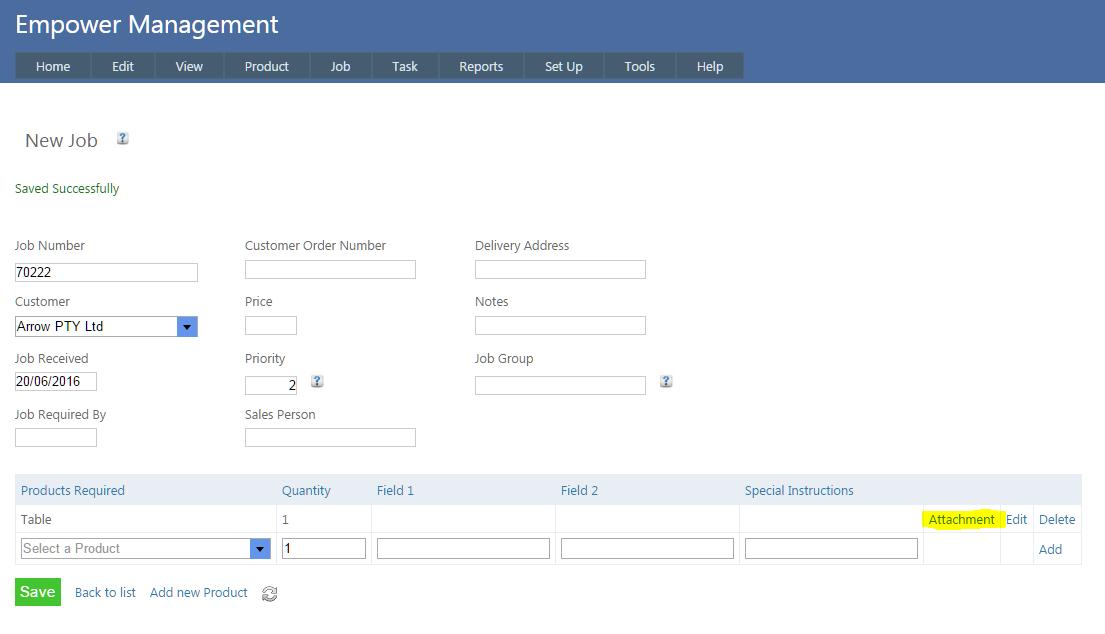The height and width of the screenshot is (634, 1105).
Task: Click the help icon beside New Job heading
Action: tap(122, 139)
